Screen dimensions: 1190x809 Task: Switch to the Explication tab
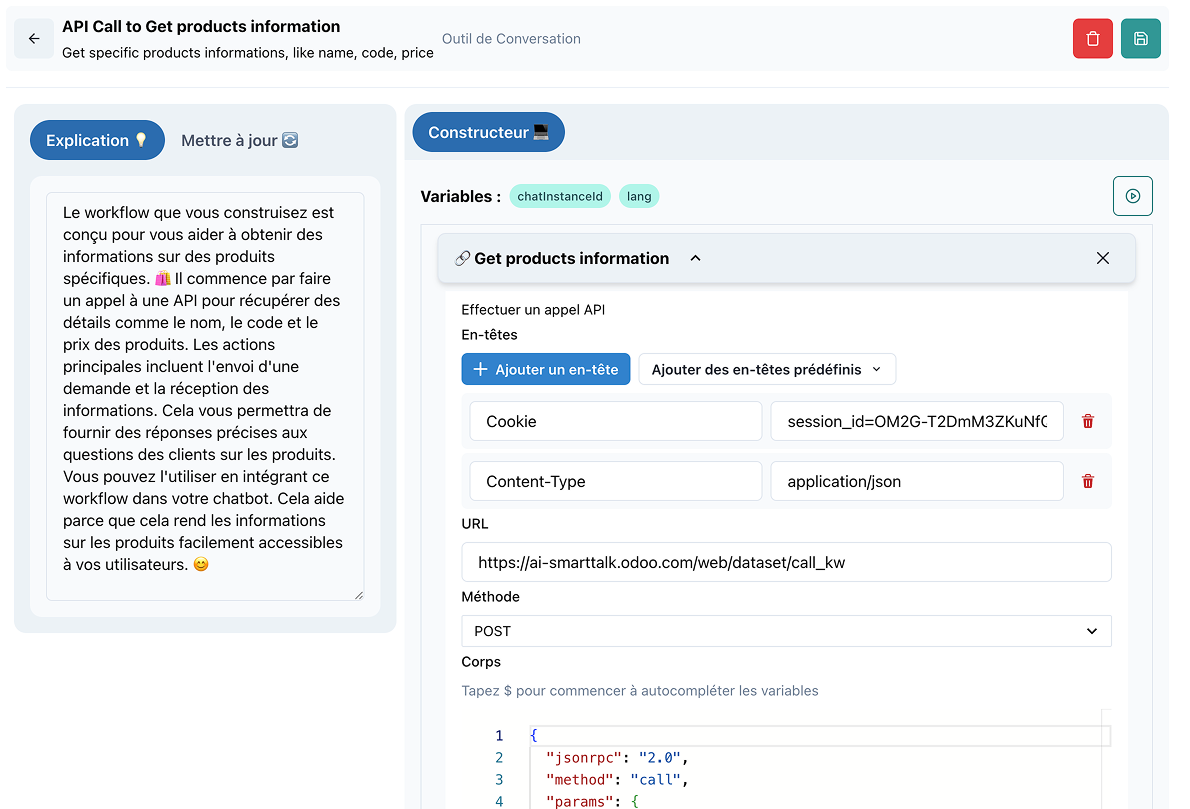[x=97, y=140]
